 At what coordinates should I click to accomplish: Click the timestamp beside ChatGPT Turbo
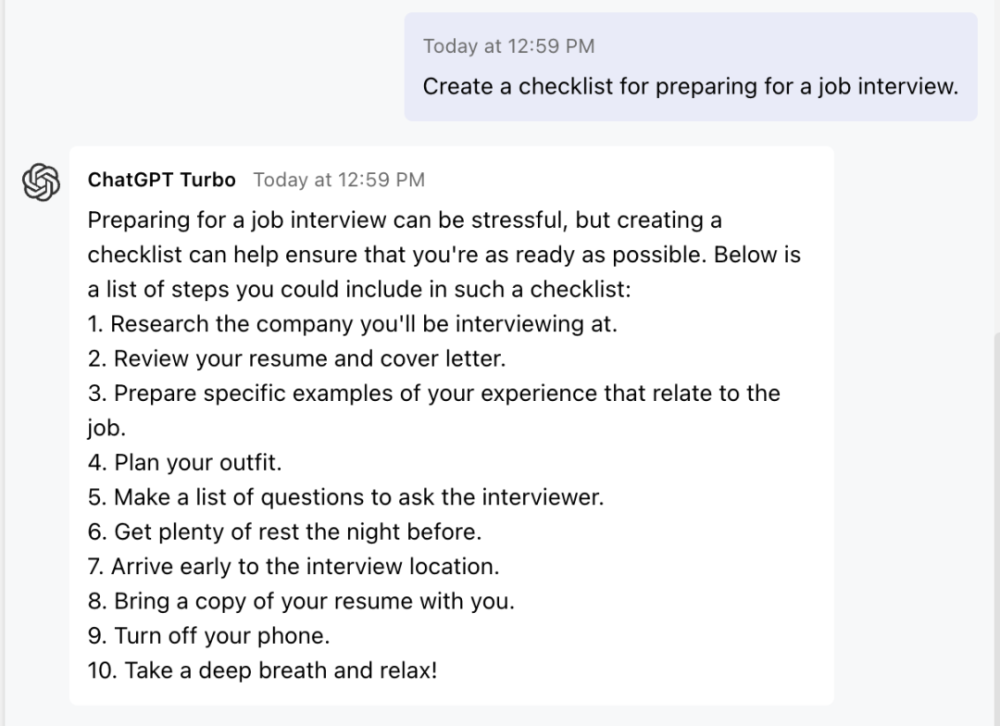[x=339, y=180]
